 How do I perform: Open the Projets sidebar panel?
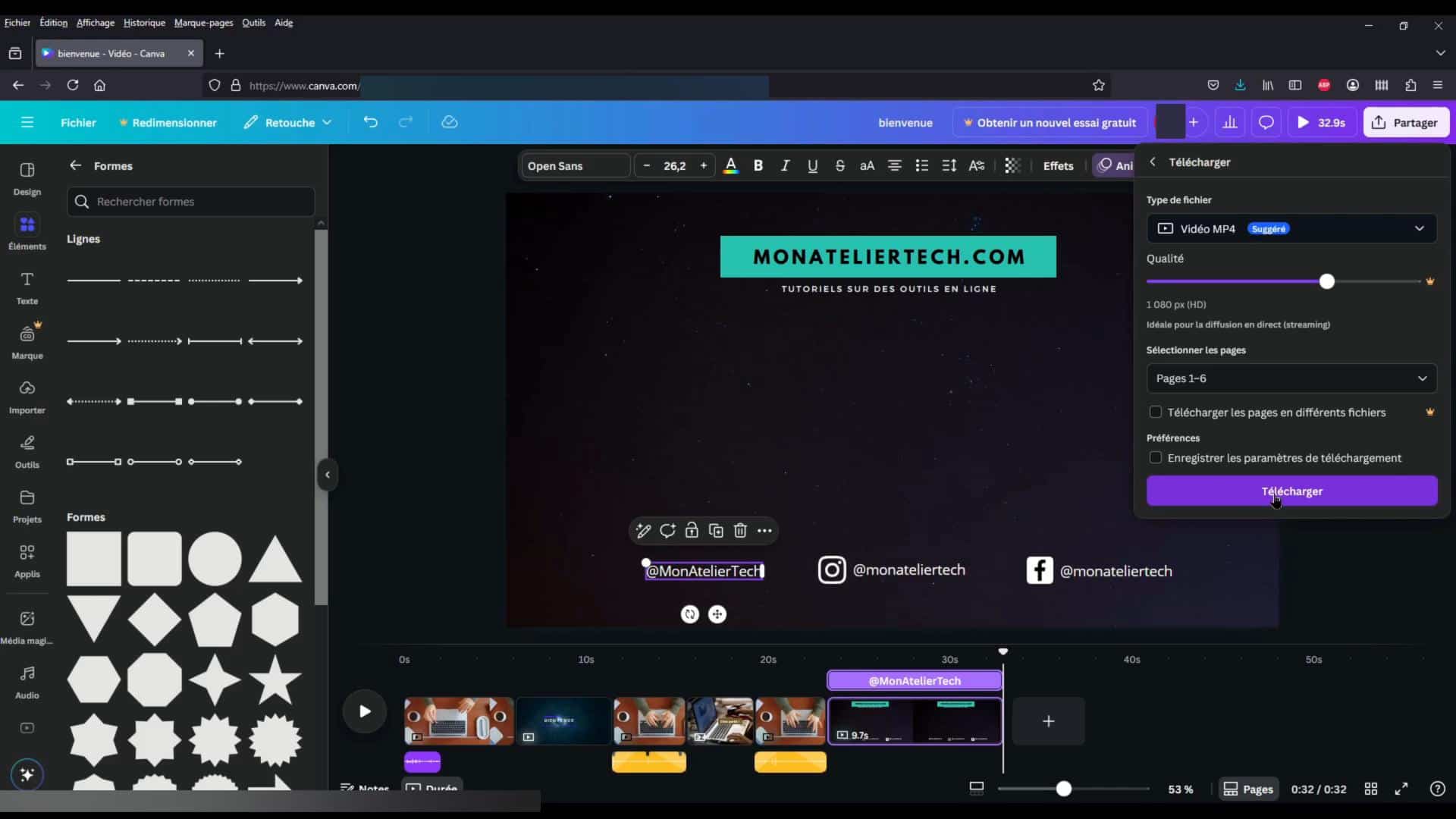click(27, 506)
